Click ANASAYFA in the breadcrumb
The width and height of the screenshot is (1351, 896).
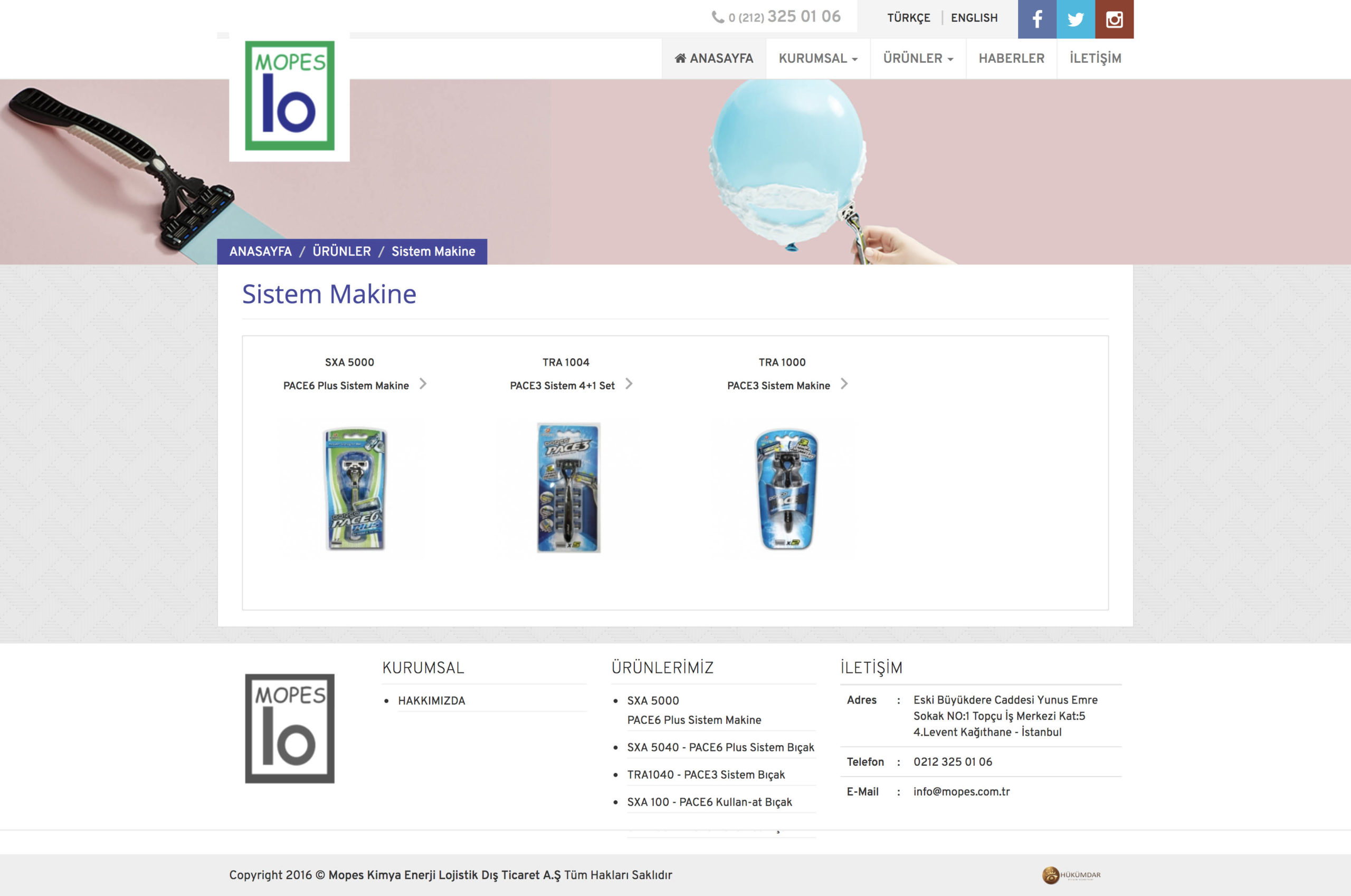click(261, 251)
